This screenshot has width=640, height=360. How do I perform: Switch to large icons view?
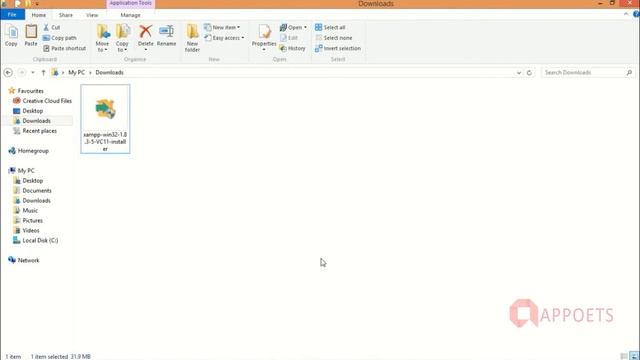coord(634,356)
